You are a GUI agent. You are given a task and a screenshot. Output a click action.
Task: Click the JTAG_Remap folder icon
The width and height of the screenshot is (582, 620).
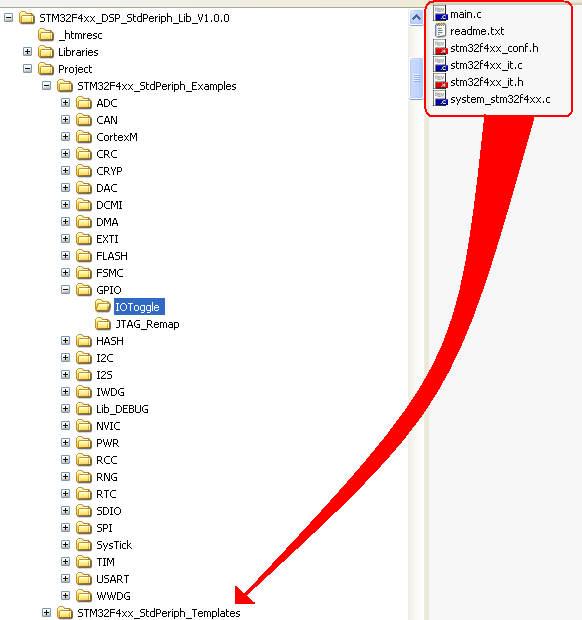tap(103, 324)
